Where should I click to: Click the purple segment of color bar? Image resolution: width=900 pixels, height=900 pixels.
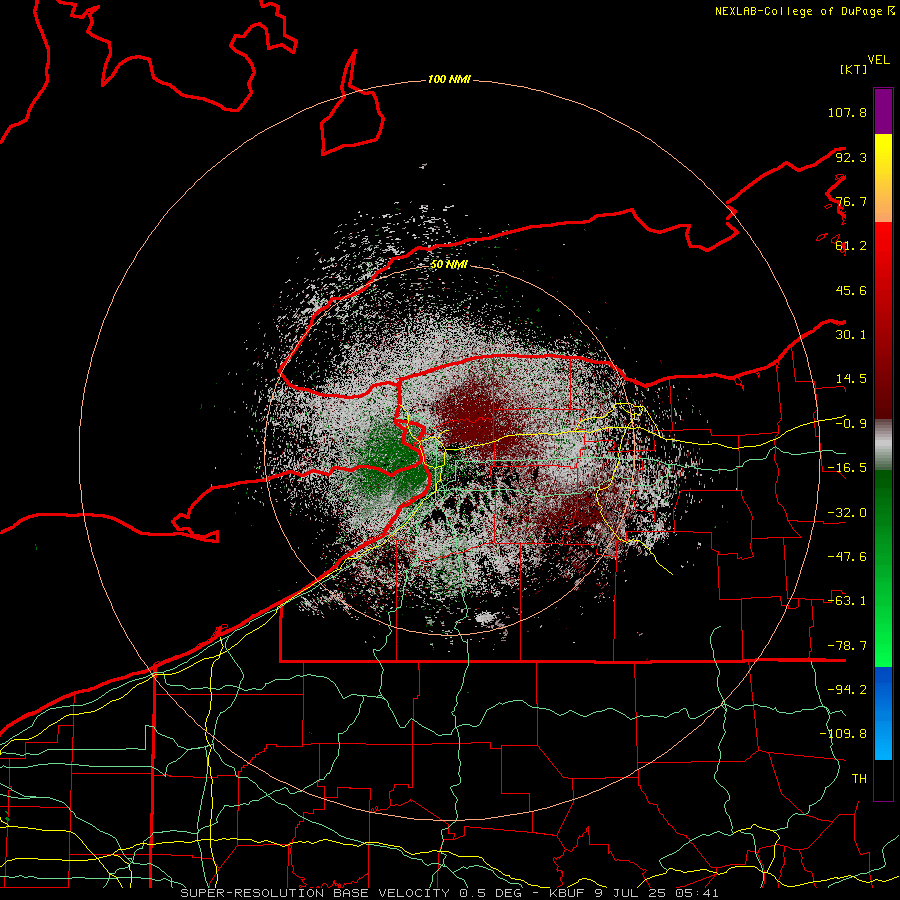(883, 111)
